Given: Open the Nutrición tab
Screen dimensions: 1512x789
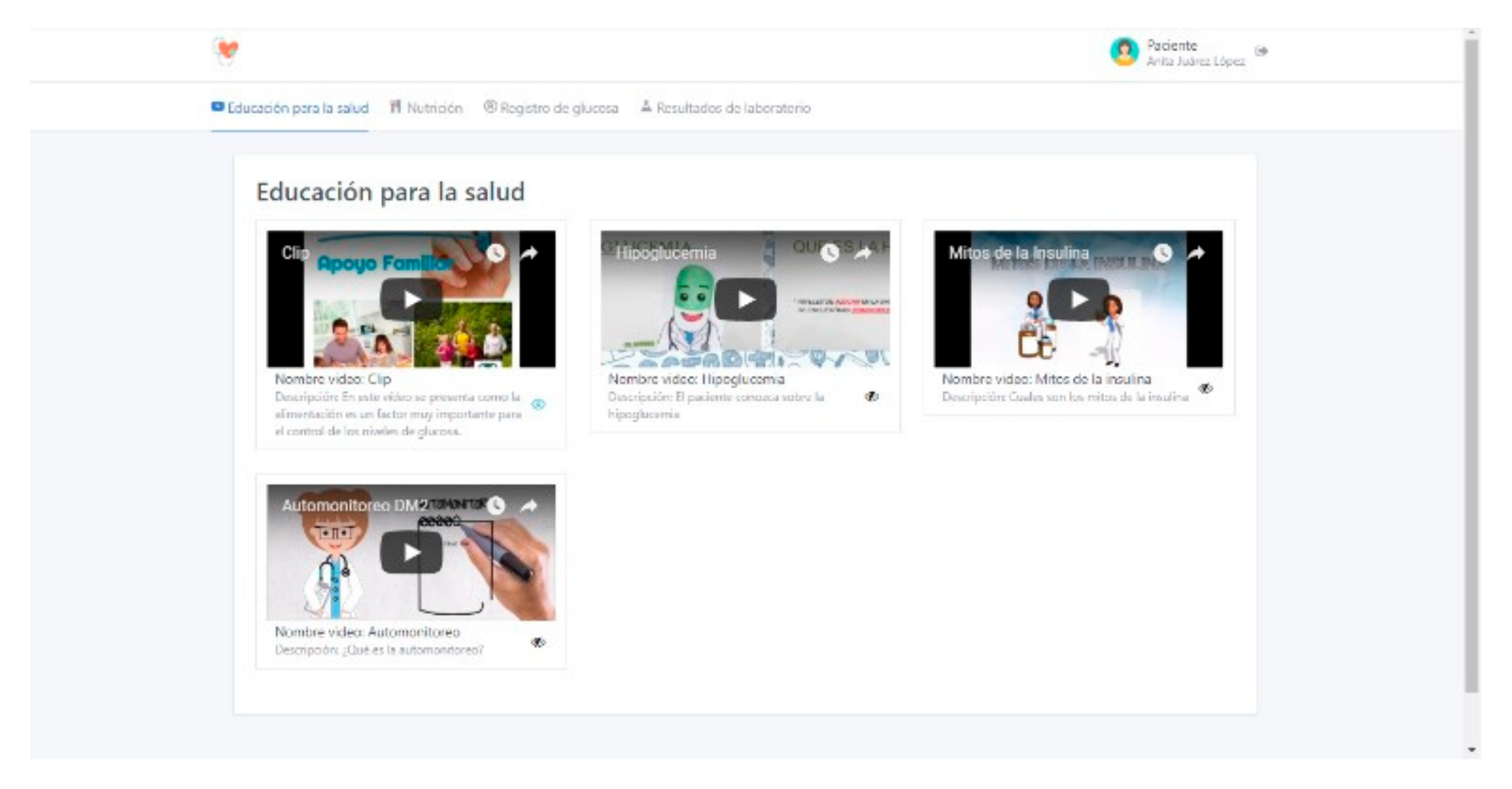Looking at the screenshot, I should [427, 108].
